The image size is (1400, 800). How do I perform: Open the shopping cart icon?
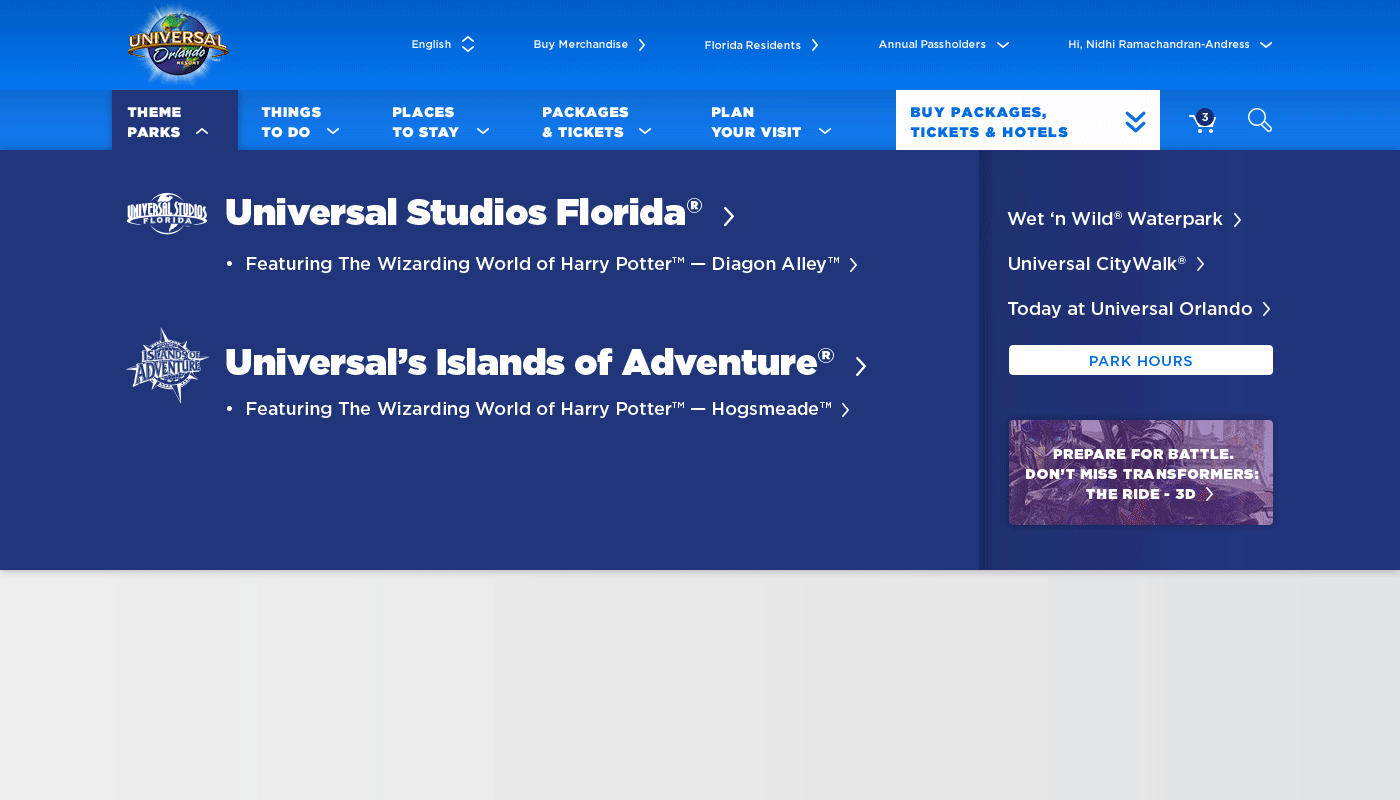coord(1202,122)
